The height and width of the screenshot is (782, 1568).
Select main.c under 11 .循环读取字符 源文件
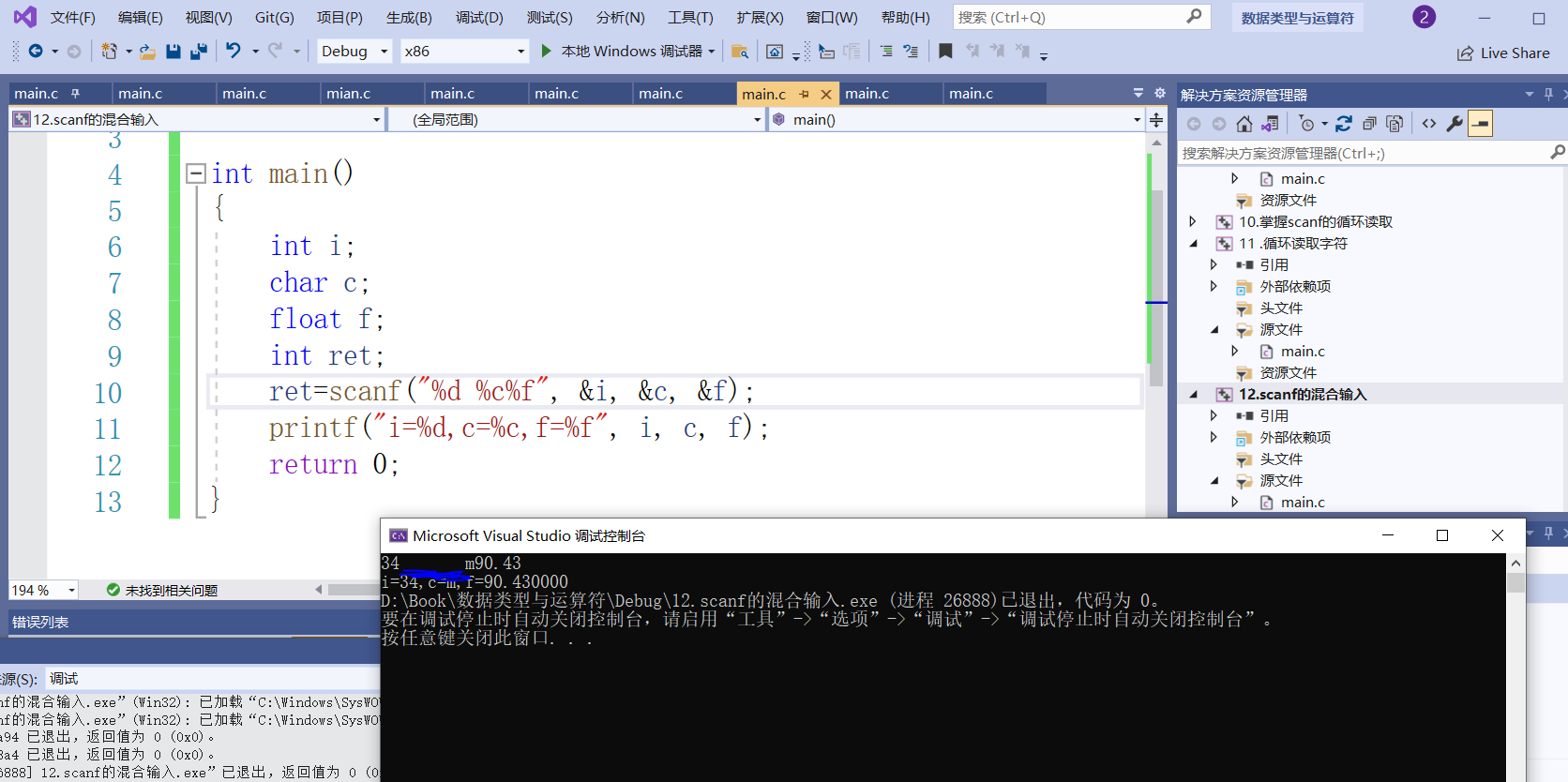point(1303,352)
